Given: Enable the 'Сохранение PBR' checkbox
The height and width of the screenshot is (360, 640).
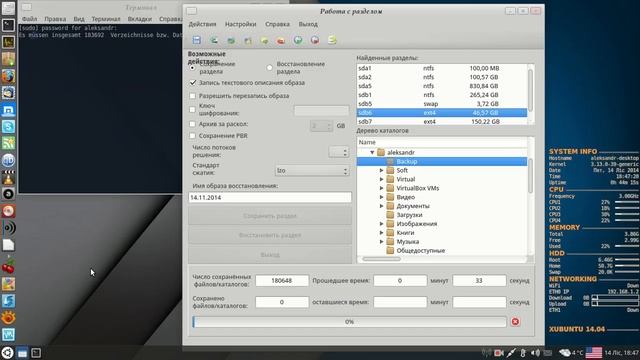Looking at the screenshot, I should click(x=193, y=136).
